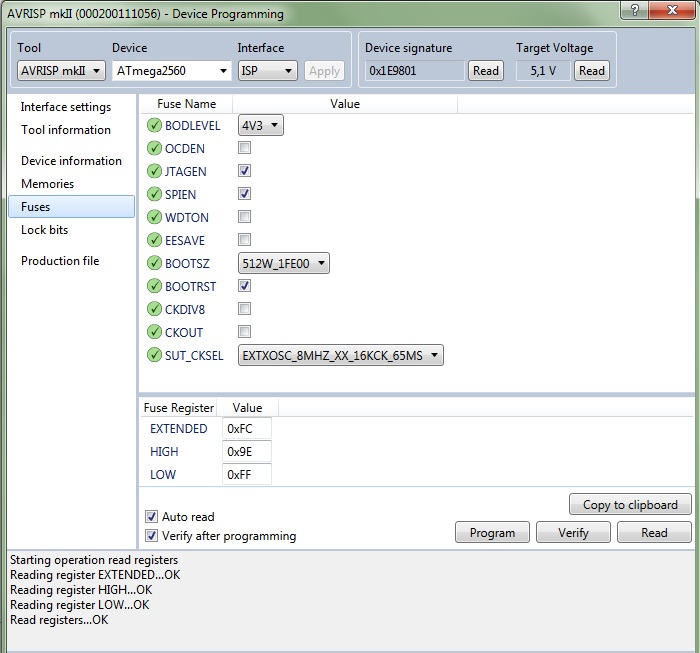Open Interface settings page
700x653 pixels.
[66, 107]
